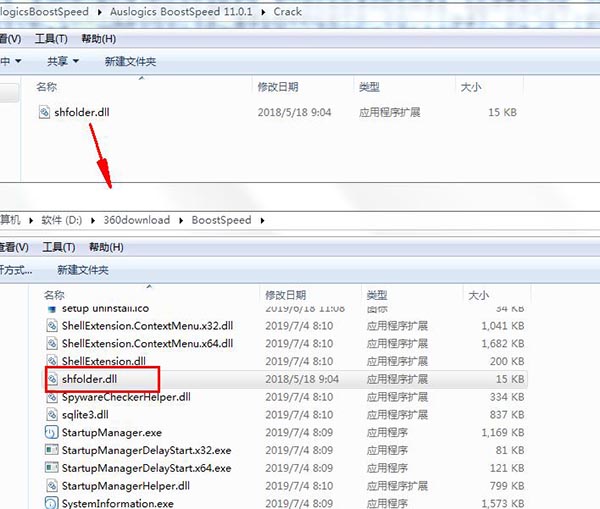
Task: Select SpywareCheckerHelper.dll filename
Action: click(x=126, y=397)
